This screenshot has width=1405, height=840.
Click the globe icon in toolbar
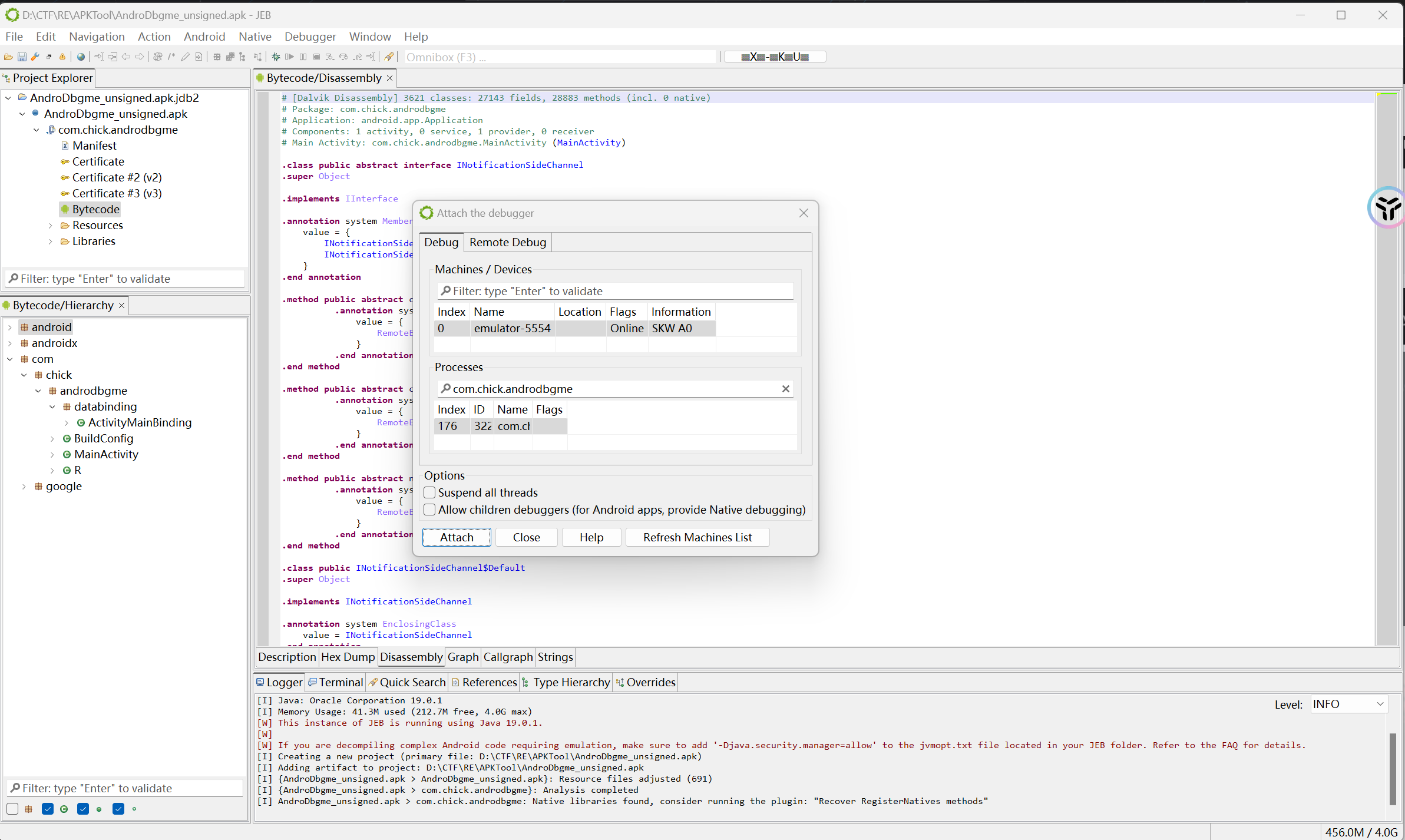[81, 57]
